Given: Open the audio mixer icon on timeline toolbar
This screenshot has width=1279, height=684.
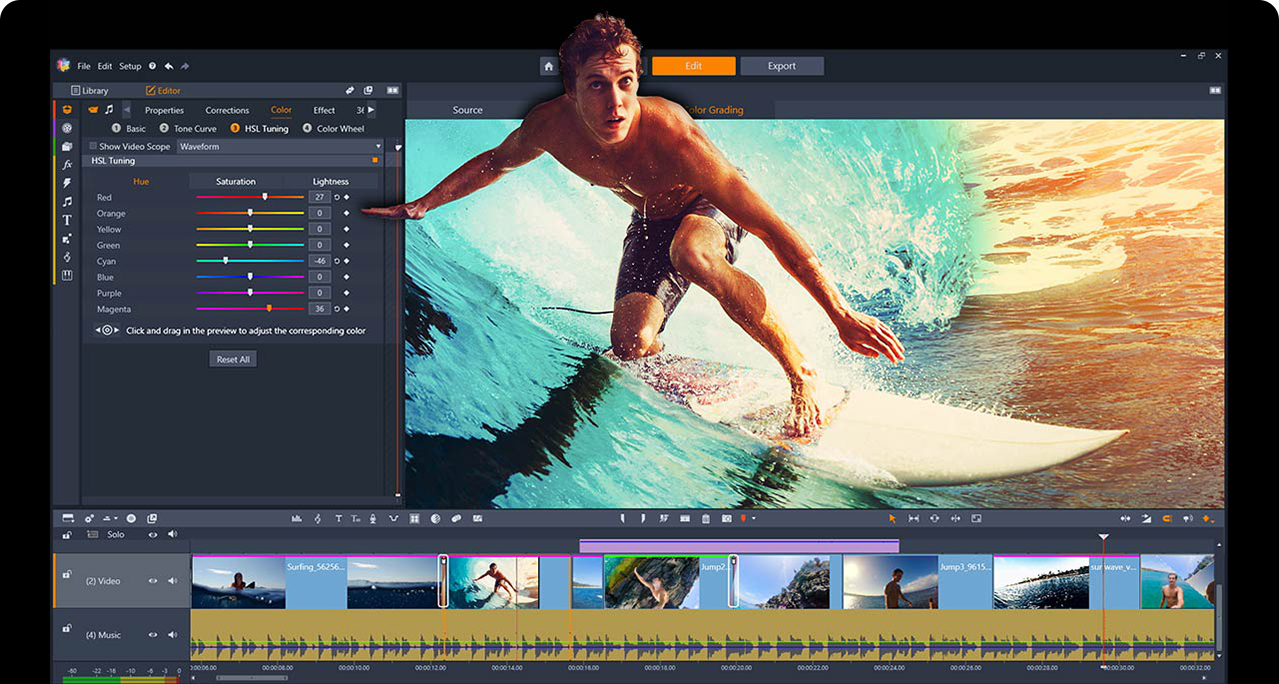Looking at the screenshot, I should pos(296,518).
